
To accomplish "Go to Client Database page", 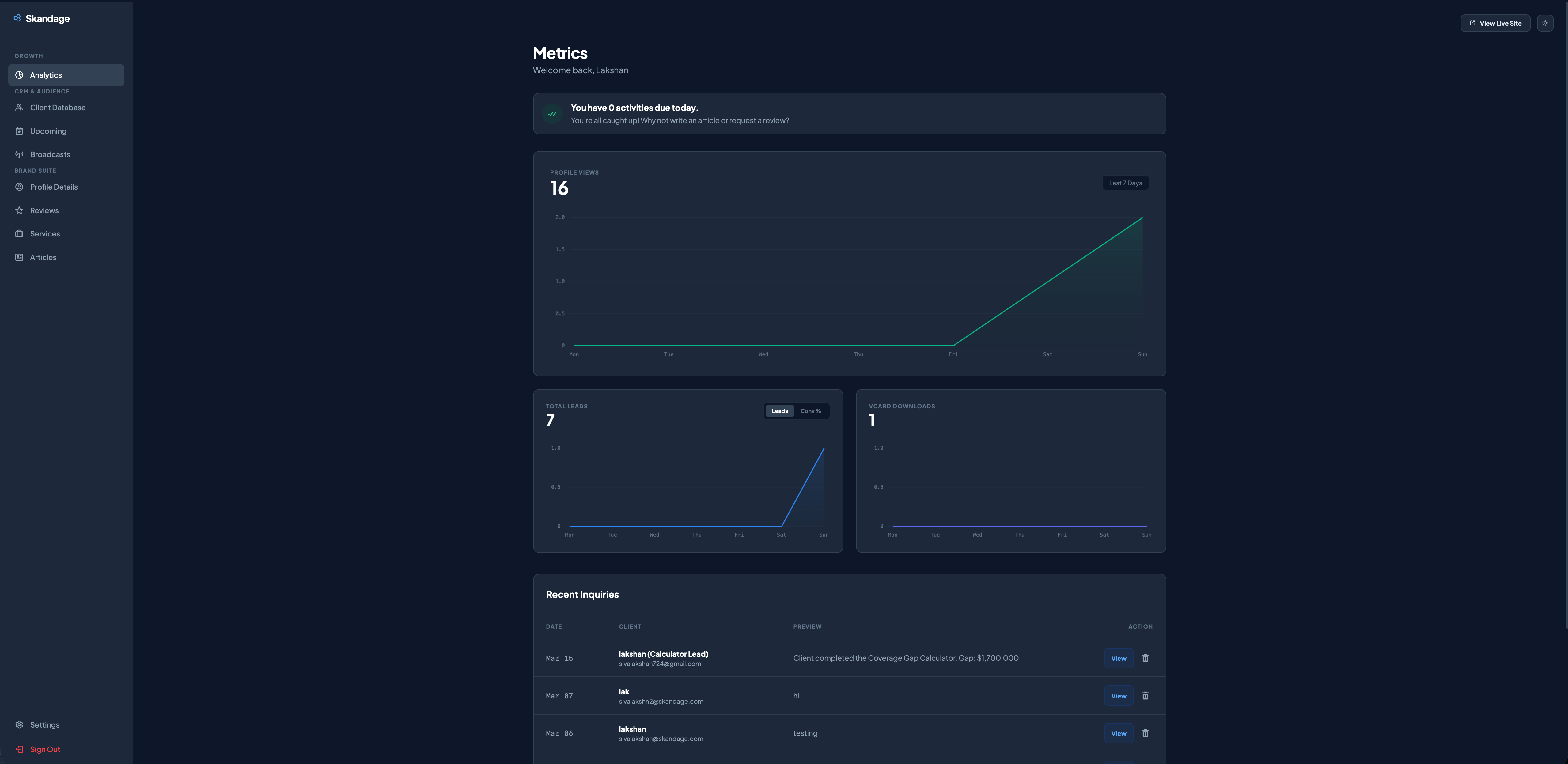I will click(x=57, y=108).
